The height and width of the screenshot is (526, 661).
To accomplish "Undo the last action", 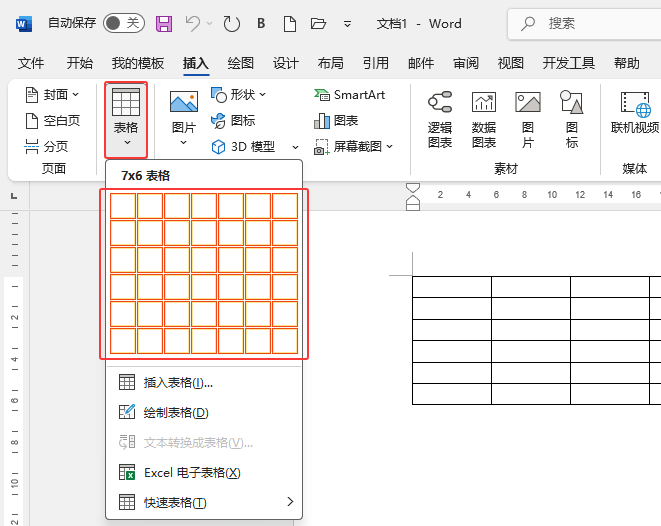I will pos(193,24).
